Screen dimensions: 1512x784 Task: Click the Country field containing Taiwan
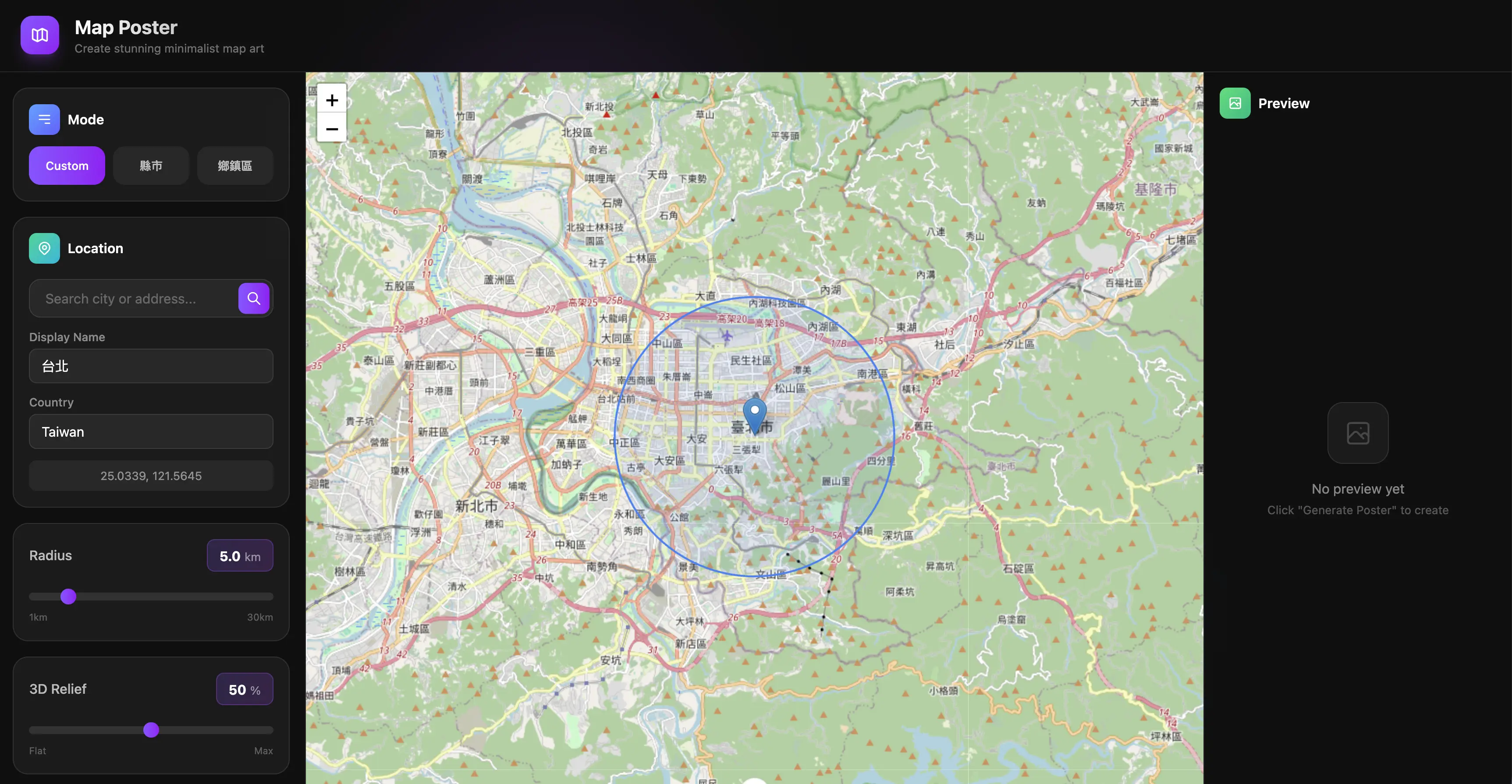pyautogui.click(x=151, y=431)
